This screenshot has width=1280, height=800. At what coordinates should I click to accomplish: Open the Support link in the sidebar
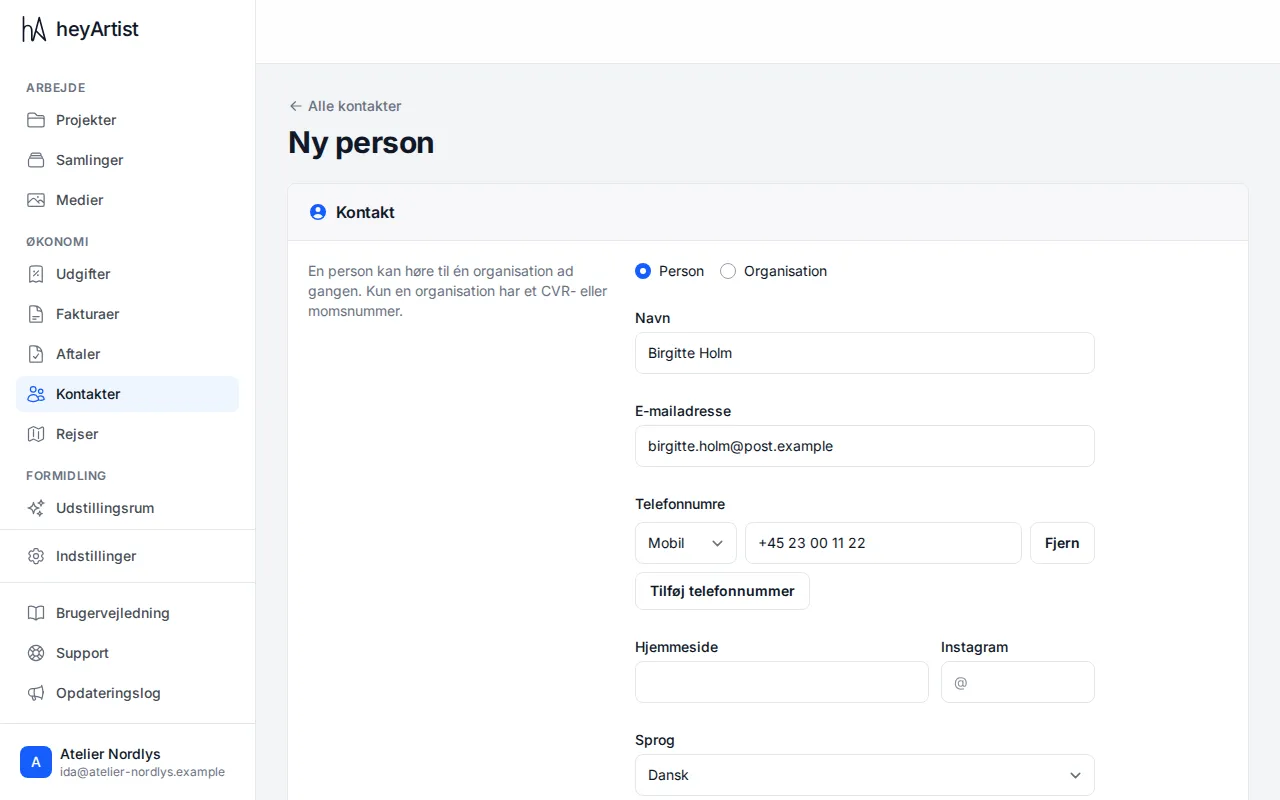(x=127, y=653)
